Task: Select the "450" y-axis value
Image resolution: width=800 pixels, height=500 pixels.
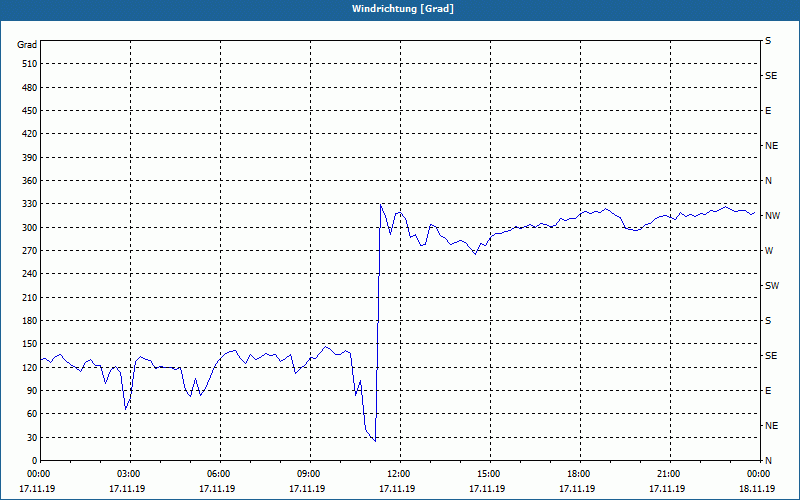Action: pos(30,111)
